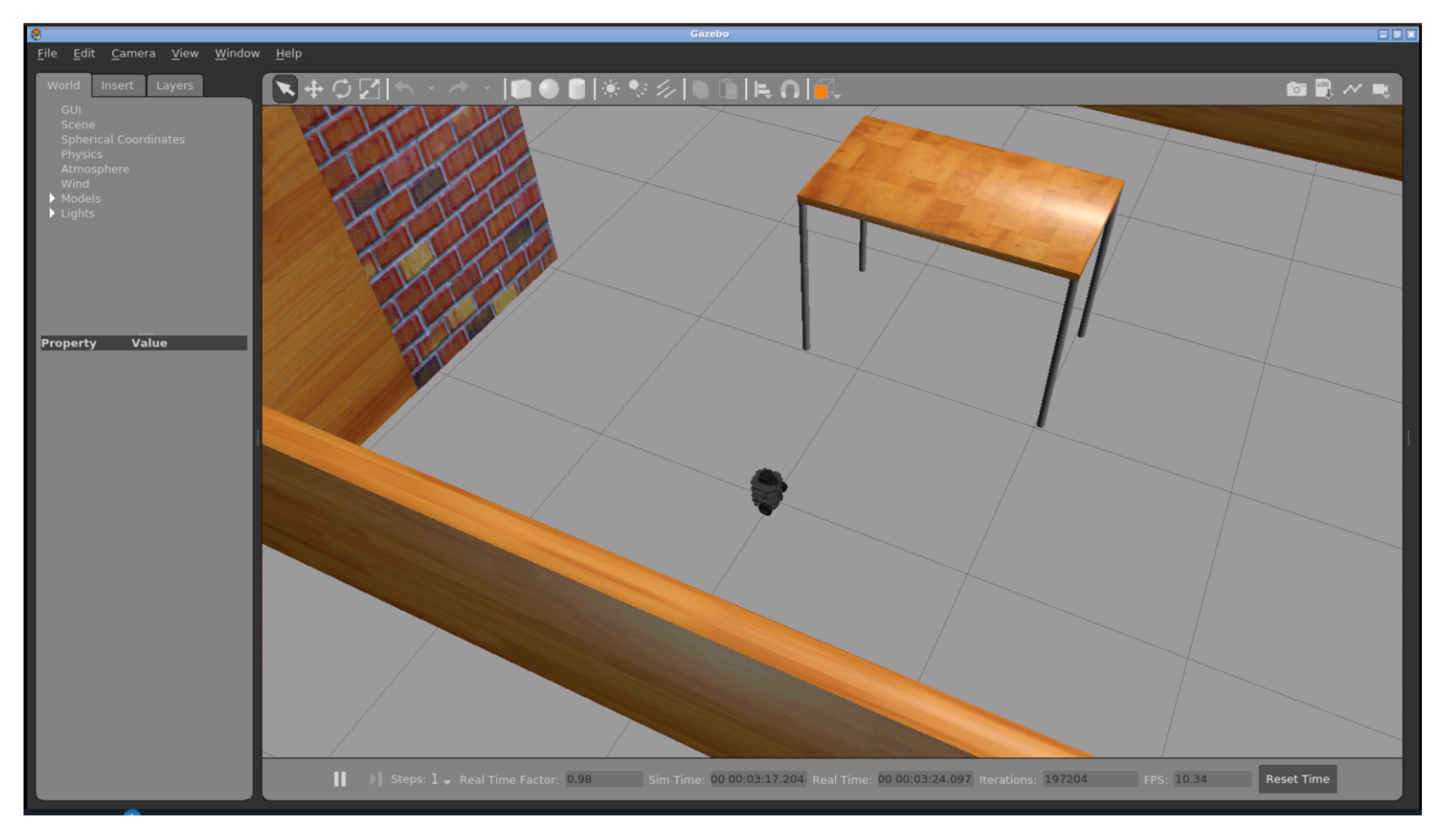Select the Lights tree label
The width and height of the screenshot is (1444, 840).
point(77,213)
